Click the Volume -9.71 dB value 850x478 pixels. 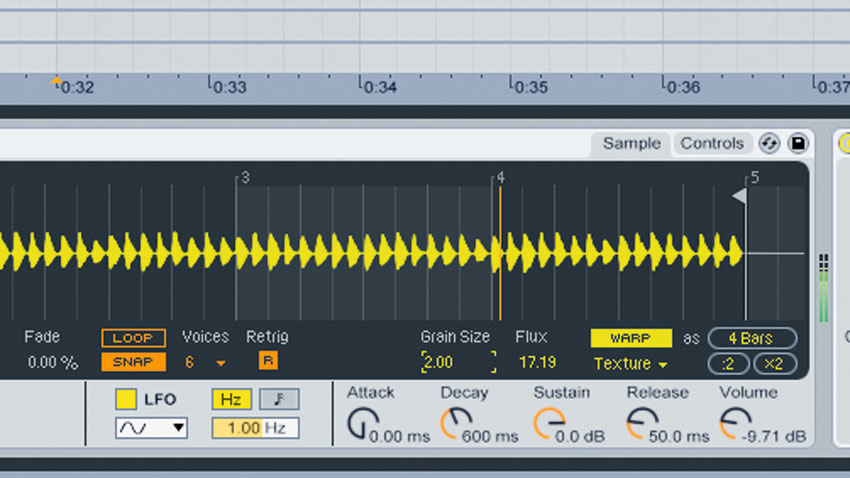(774, 436)
